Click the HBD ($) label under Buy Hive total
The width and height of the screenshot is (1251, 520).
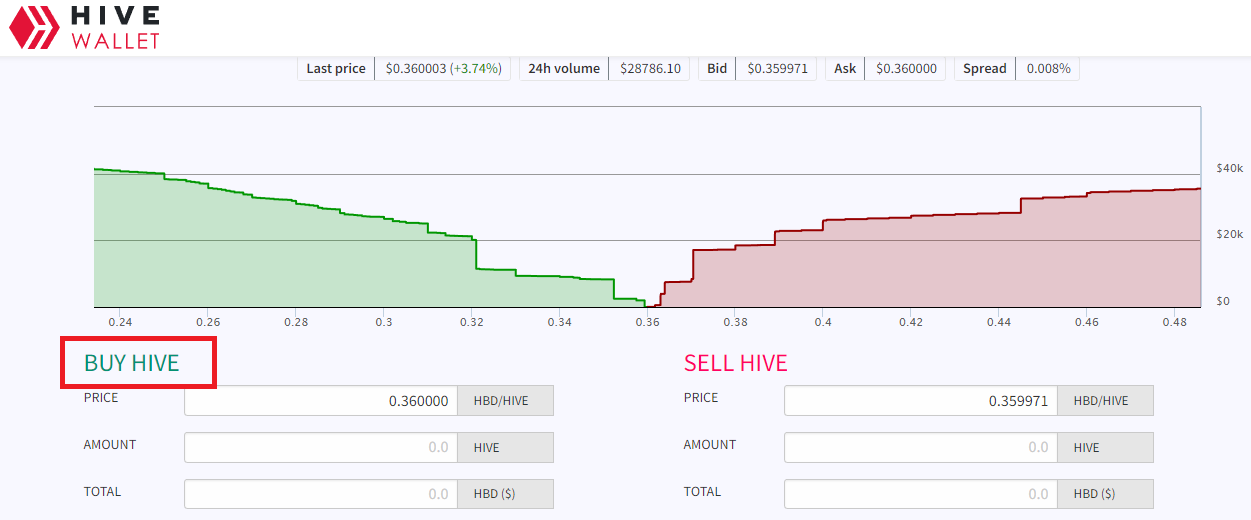(x=505, y=494)
